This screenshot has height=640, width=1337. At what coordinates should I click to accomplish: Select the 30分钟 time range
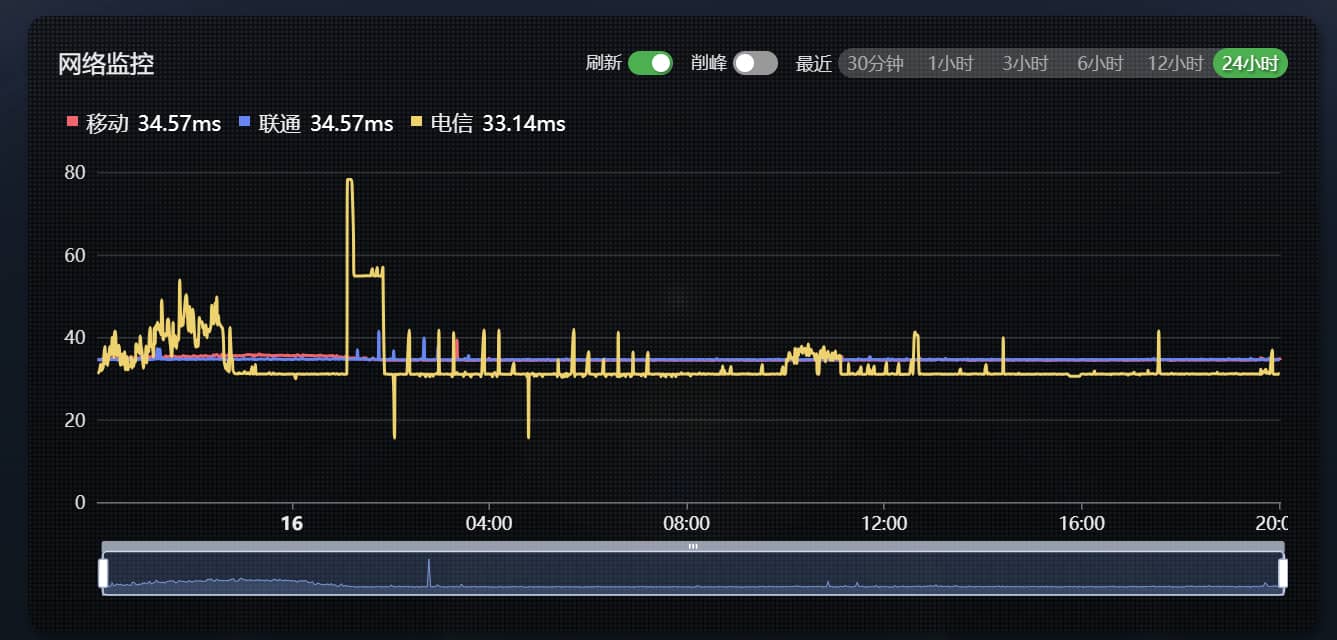click(875, 63)
